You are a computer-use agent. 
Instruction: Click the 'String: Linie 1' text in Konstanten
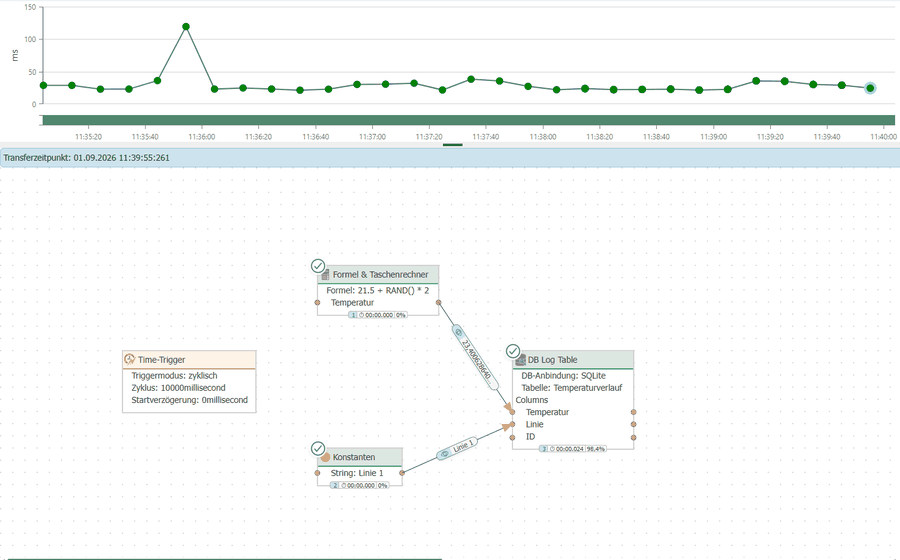(x=356, y=473)
